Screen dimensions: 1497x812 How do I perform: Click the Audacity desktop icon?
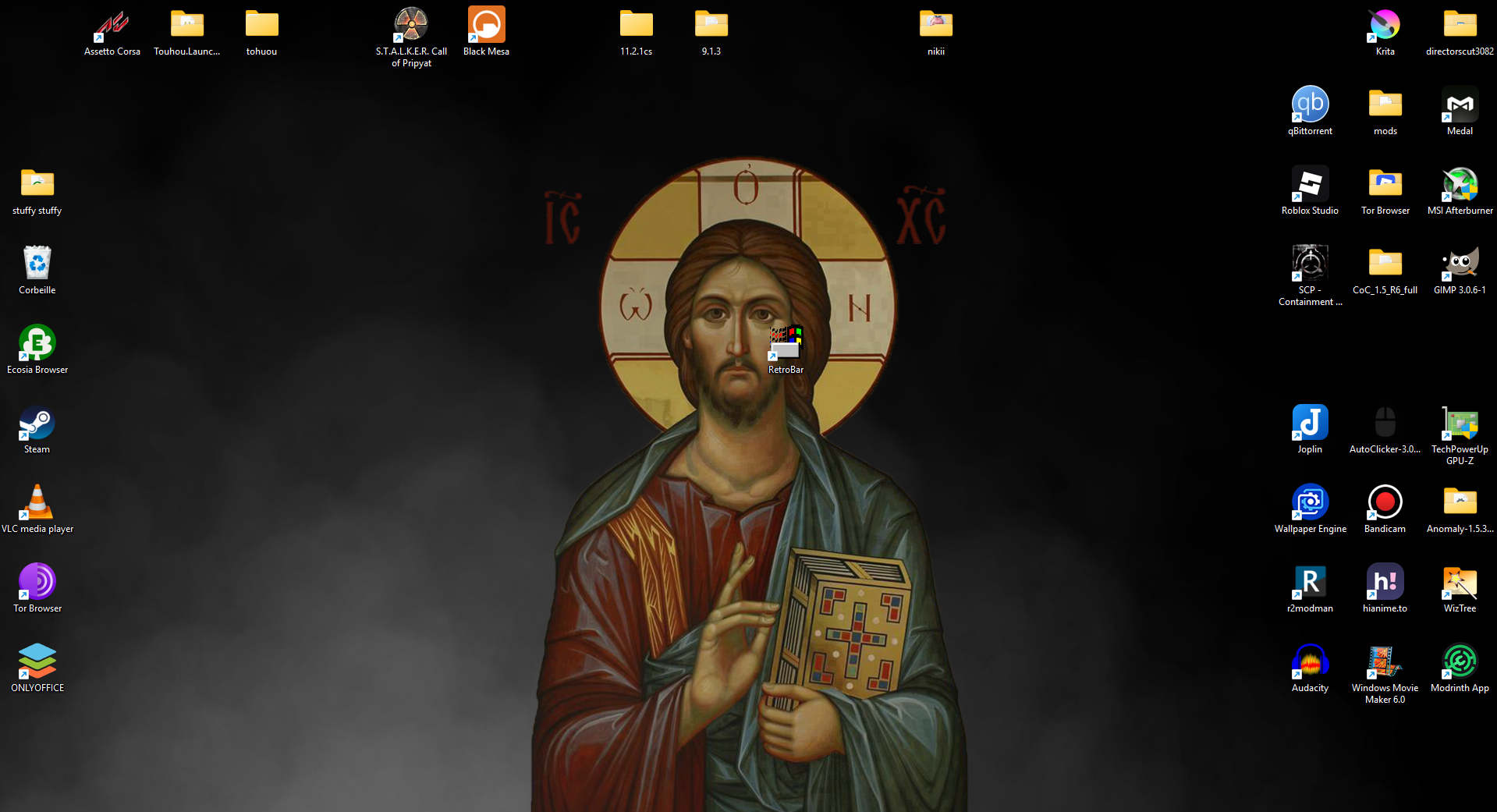[x=1310, y=662]
